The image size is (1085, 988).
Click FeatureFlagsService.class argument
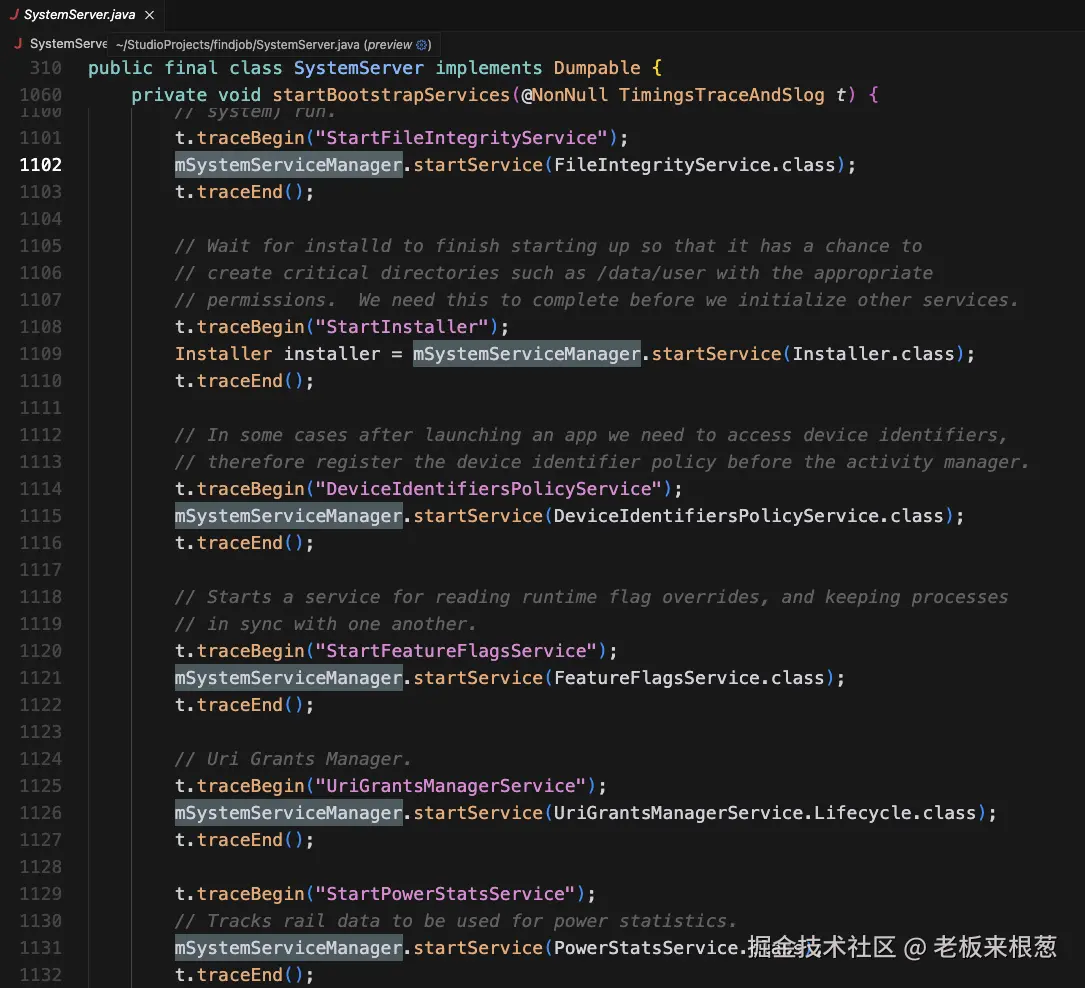click(x=689, y=677)
